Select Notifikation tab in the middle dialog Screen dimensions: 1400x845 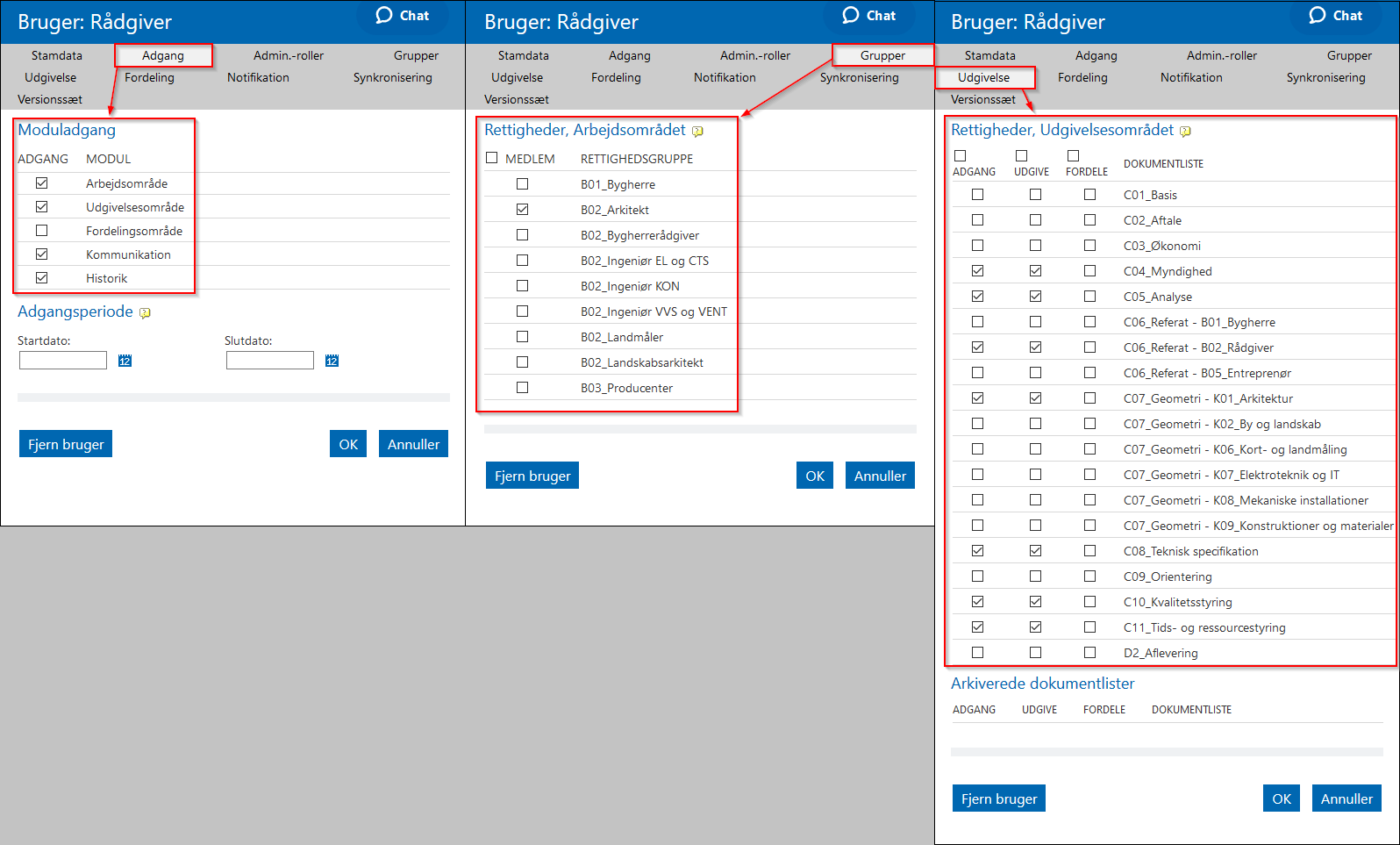click(725, 77)
